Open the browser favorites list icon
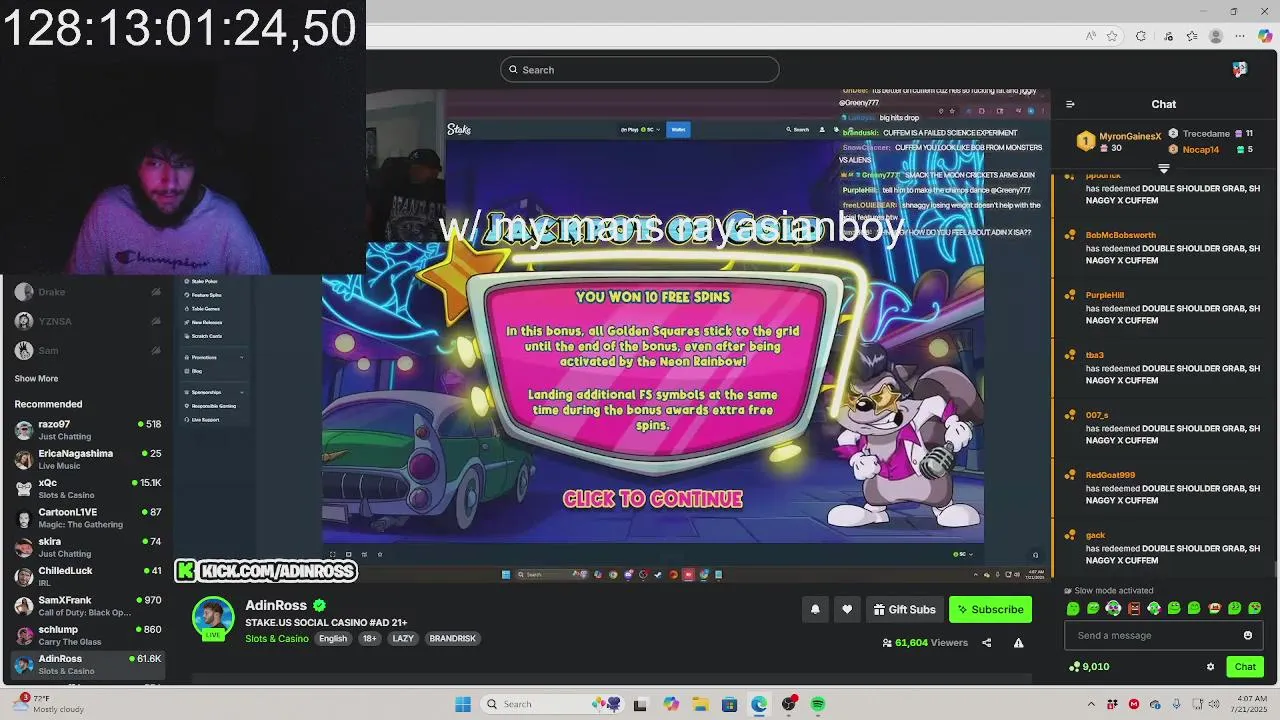 coord(1191,36)
